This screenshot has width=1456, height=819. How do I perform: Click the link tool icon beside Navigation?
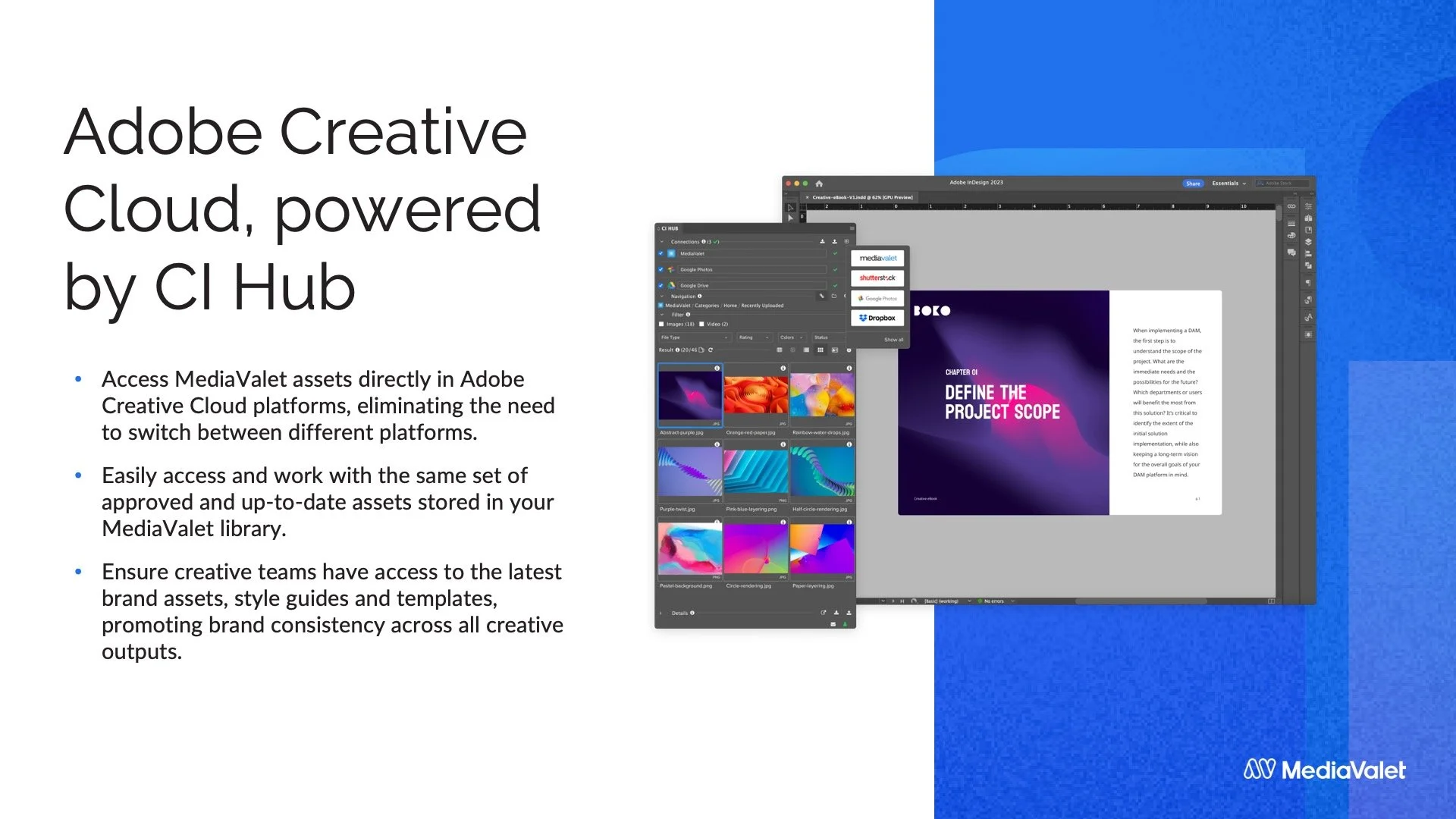pos(821,297)
